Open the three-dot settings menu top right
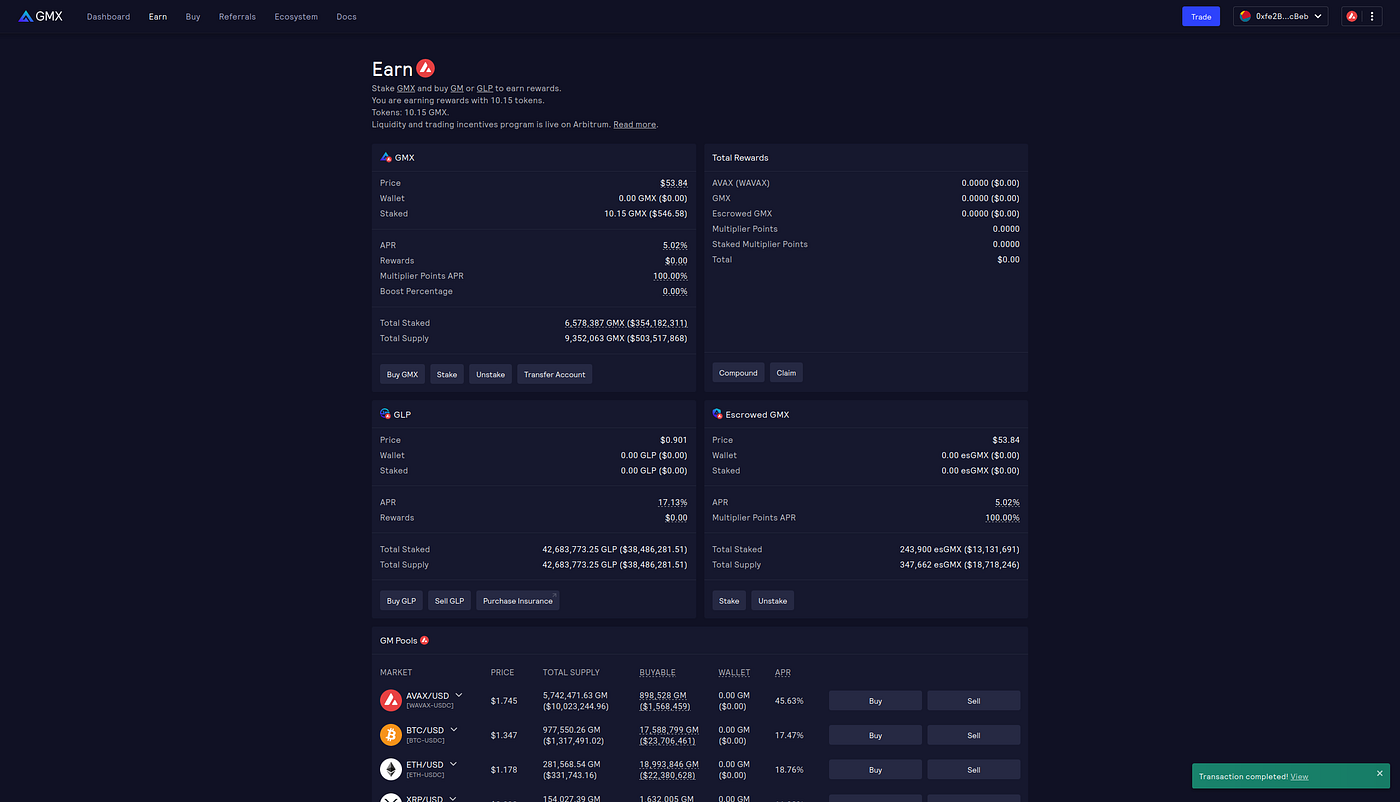Image resolution: width=1400 pixels, height=802 pixels. point(1372,15)
